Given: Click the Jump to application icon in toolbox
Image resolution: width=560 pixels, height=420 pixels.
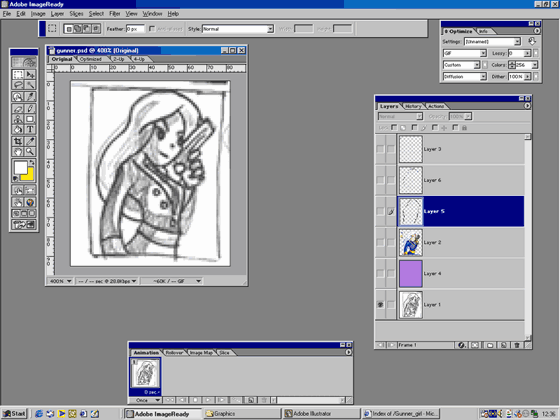Looking at the screenshot, I should 24,225.
